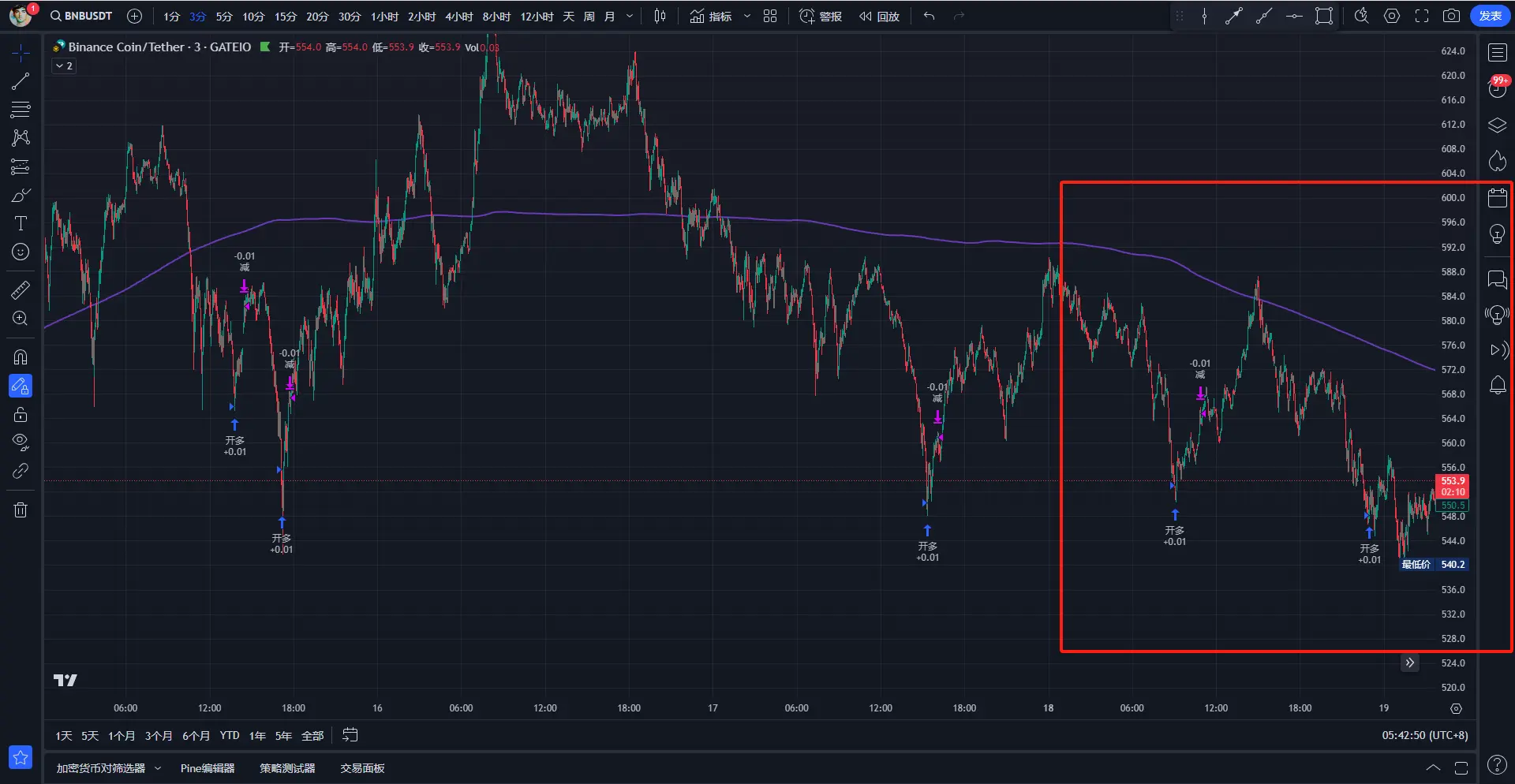Create an alert with 警报 button
The width and height of the screenshot is (1515, 784).
(821, 17)
